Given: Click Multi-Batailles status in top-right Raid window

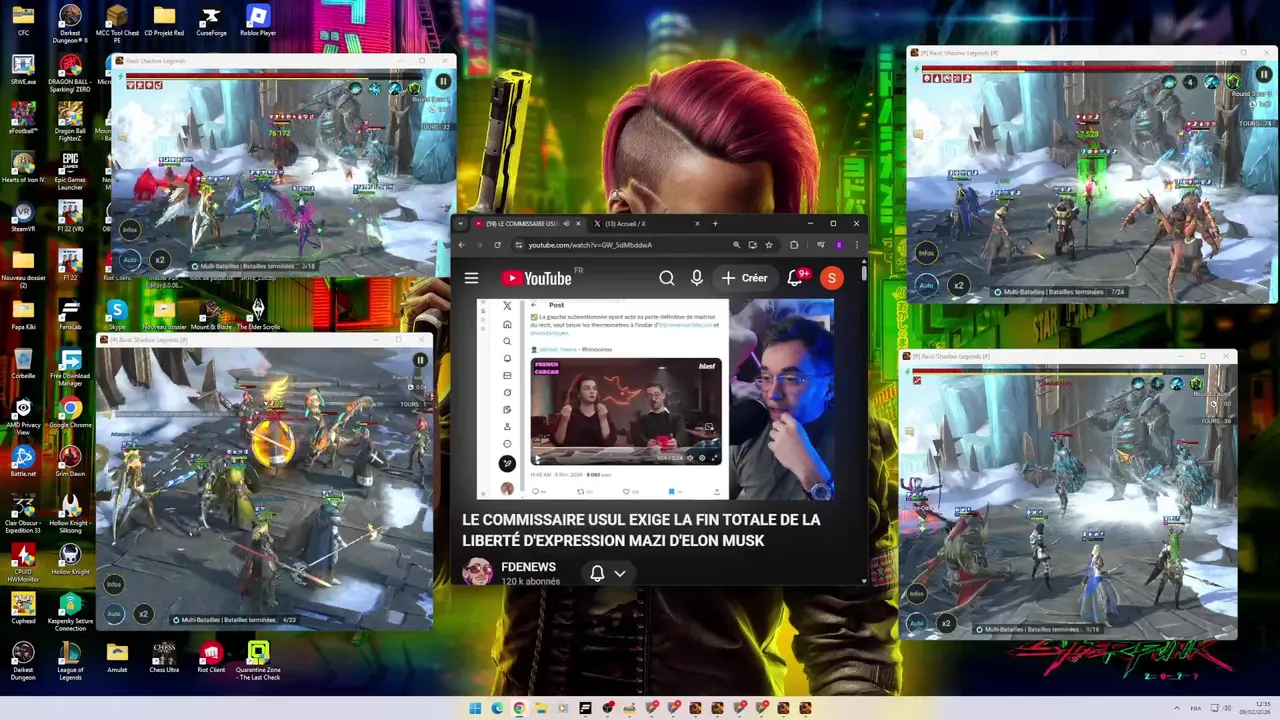Looking at the screenshot, I should coord(1059,292).
